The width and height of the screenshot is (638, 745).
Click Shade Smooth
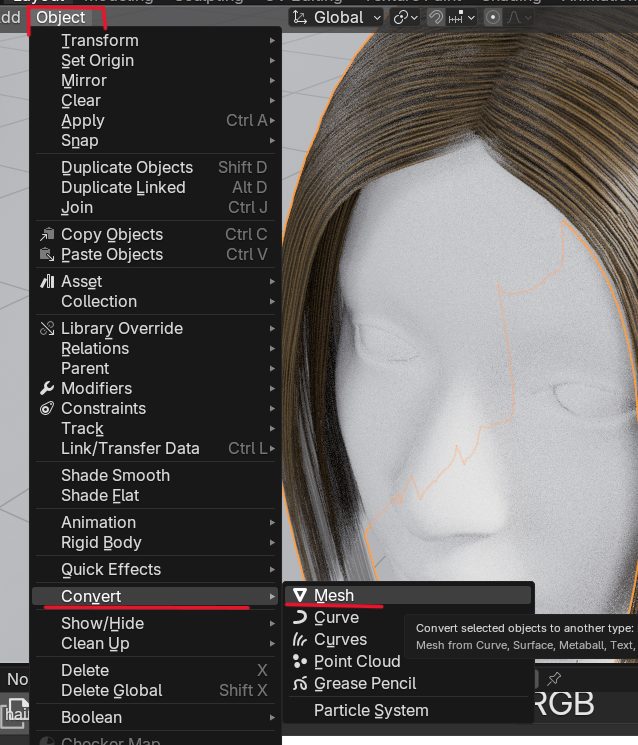click(x=115, y=475)
